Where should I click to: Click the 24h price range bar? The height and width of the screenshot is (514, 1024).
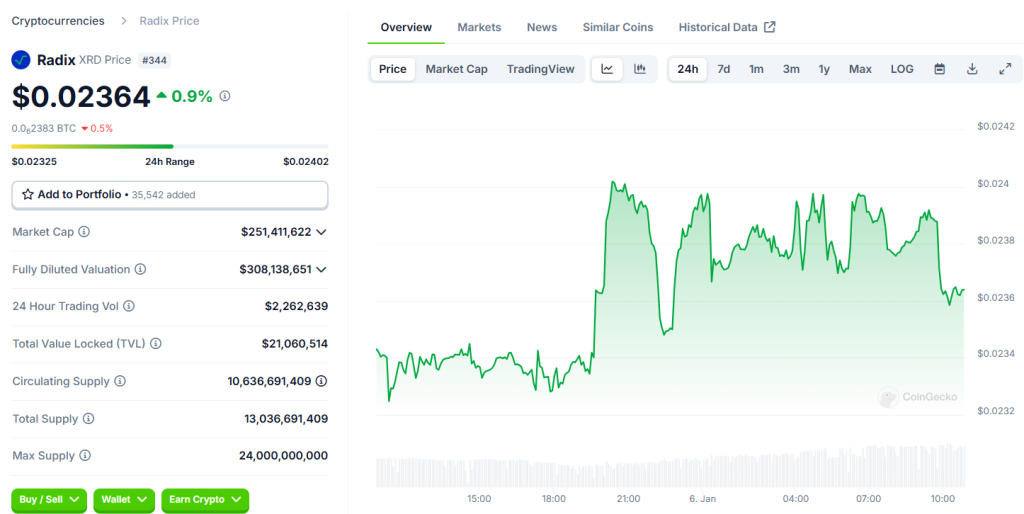pyautogui.click(x=170, y=147)
